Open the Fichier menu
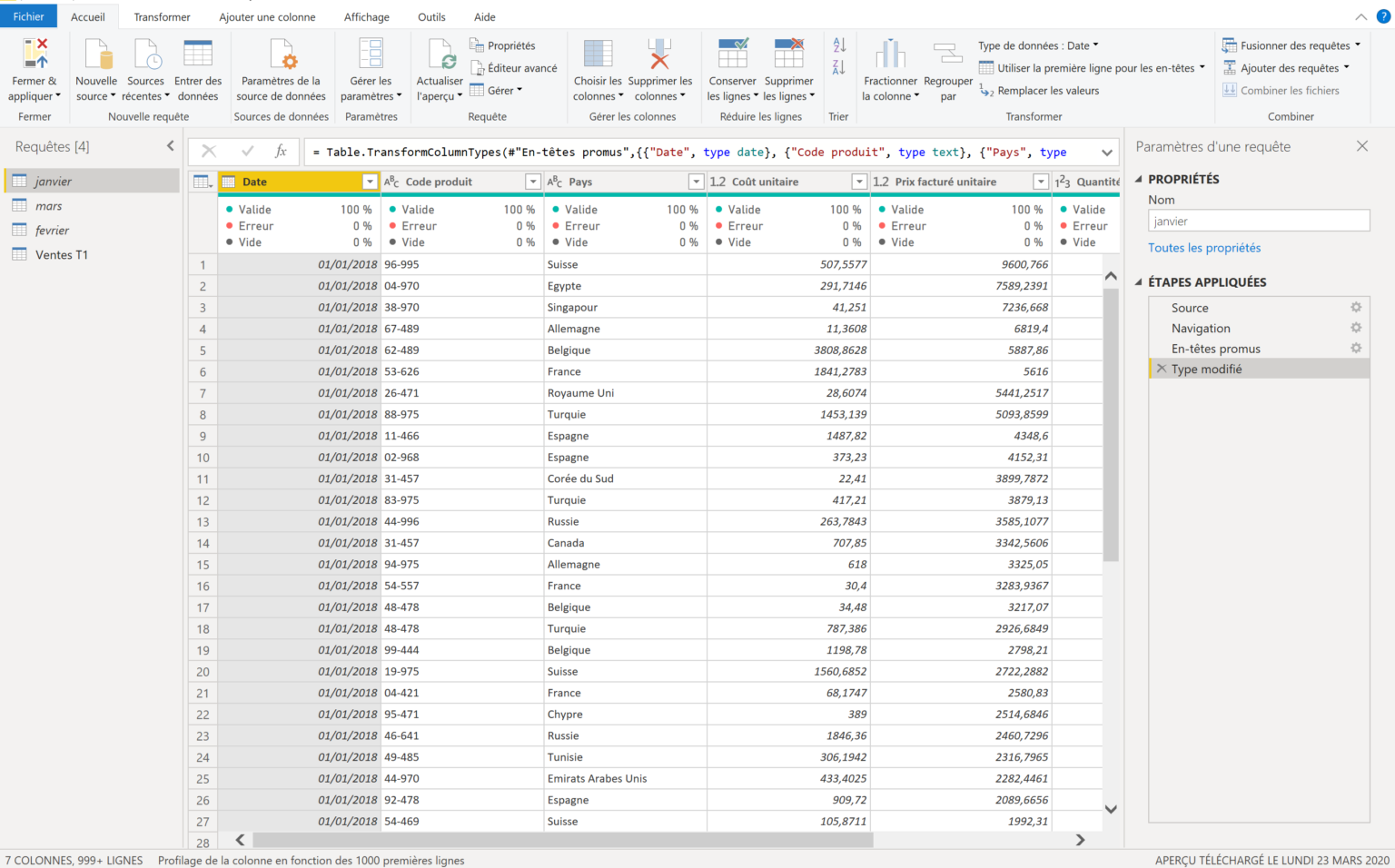1395x868 pixels. coord(28,16)
